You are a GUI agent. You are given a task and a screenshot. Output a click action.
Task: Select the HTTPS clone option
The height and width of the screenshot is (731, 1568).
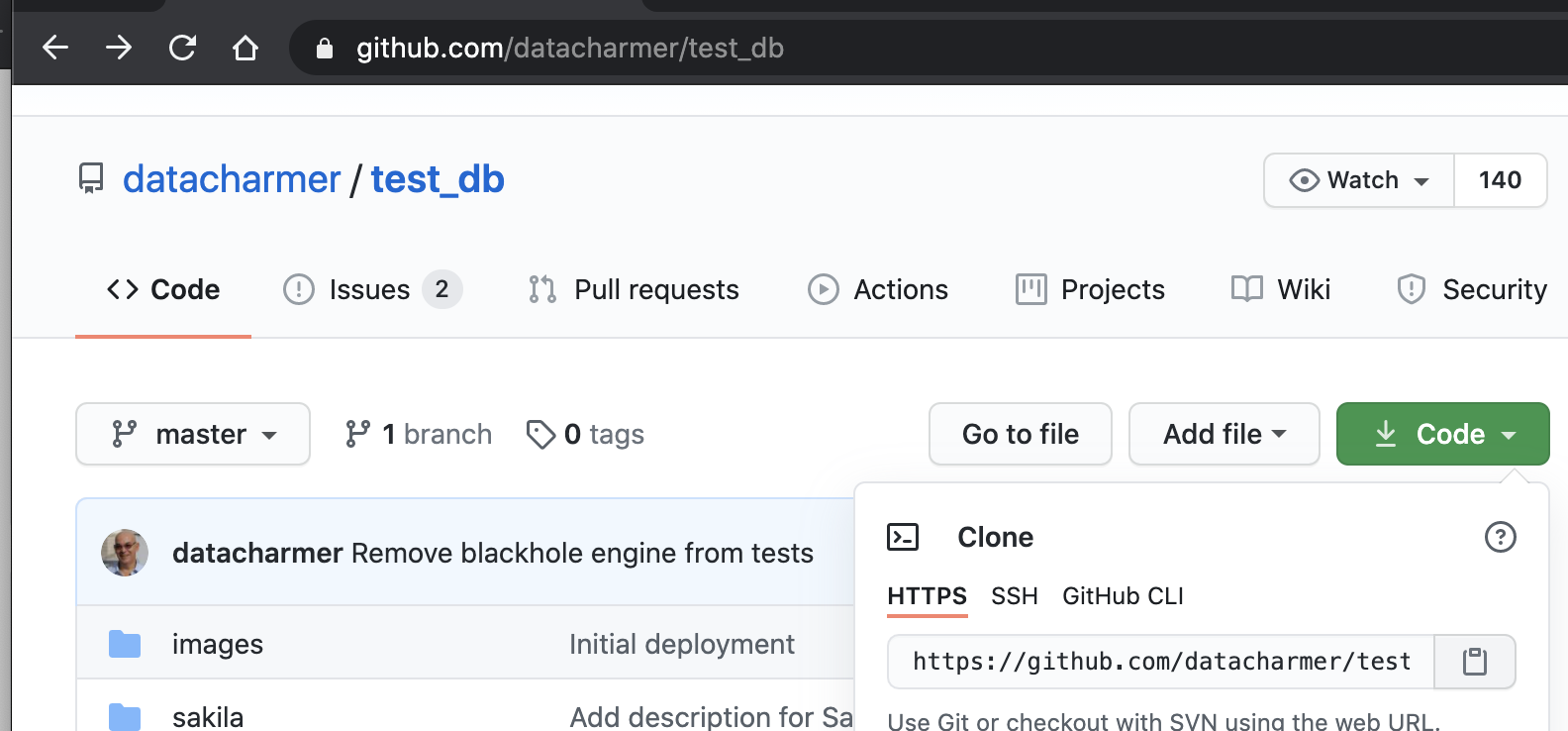(928, 596)
